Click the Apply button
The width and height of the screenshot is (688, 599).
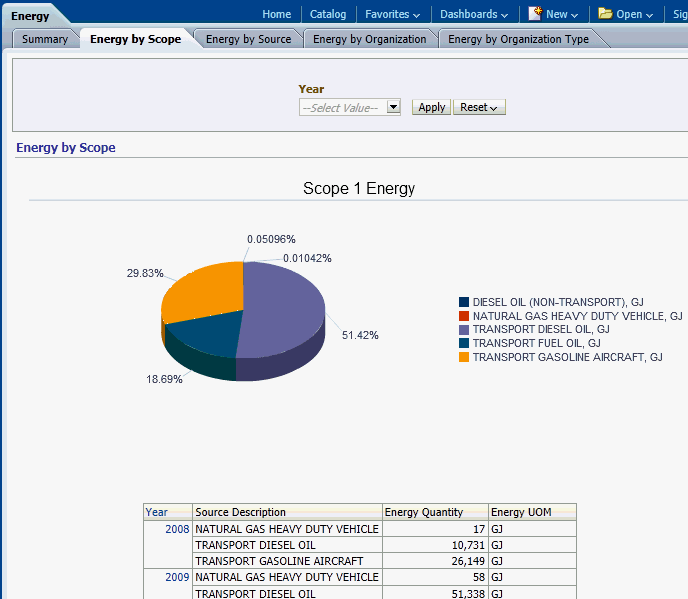(431, 107)
